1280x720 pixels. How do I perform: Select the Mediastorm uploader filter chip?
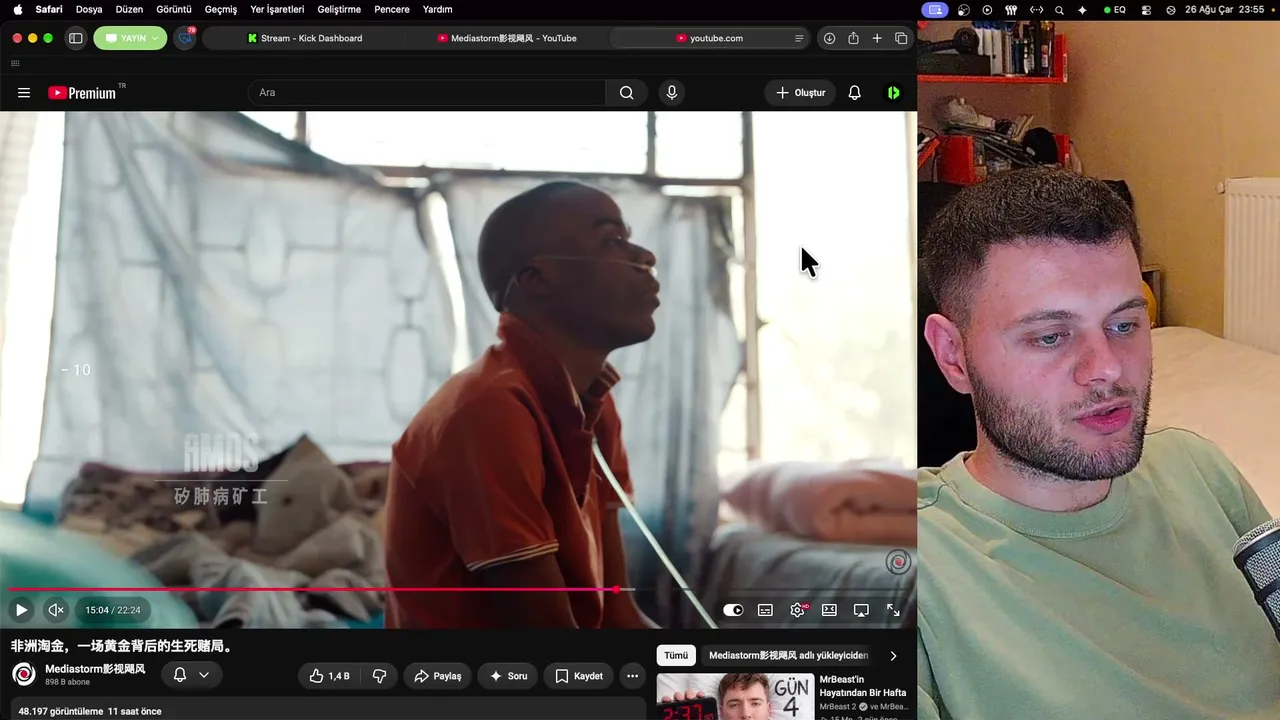coord(789,656)
